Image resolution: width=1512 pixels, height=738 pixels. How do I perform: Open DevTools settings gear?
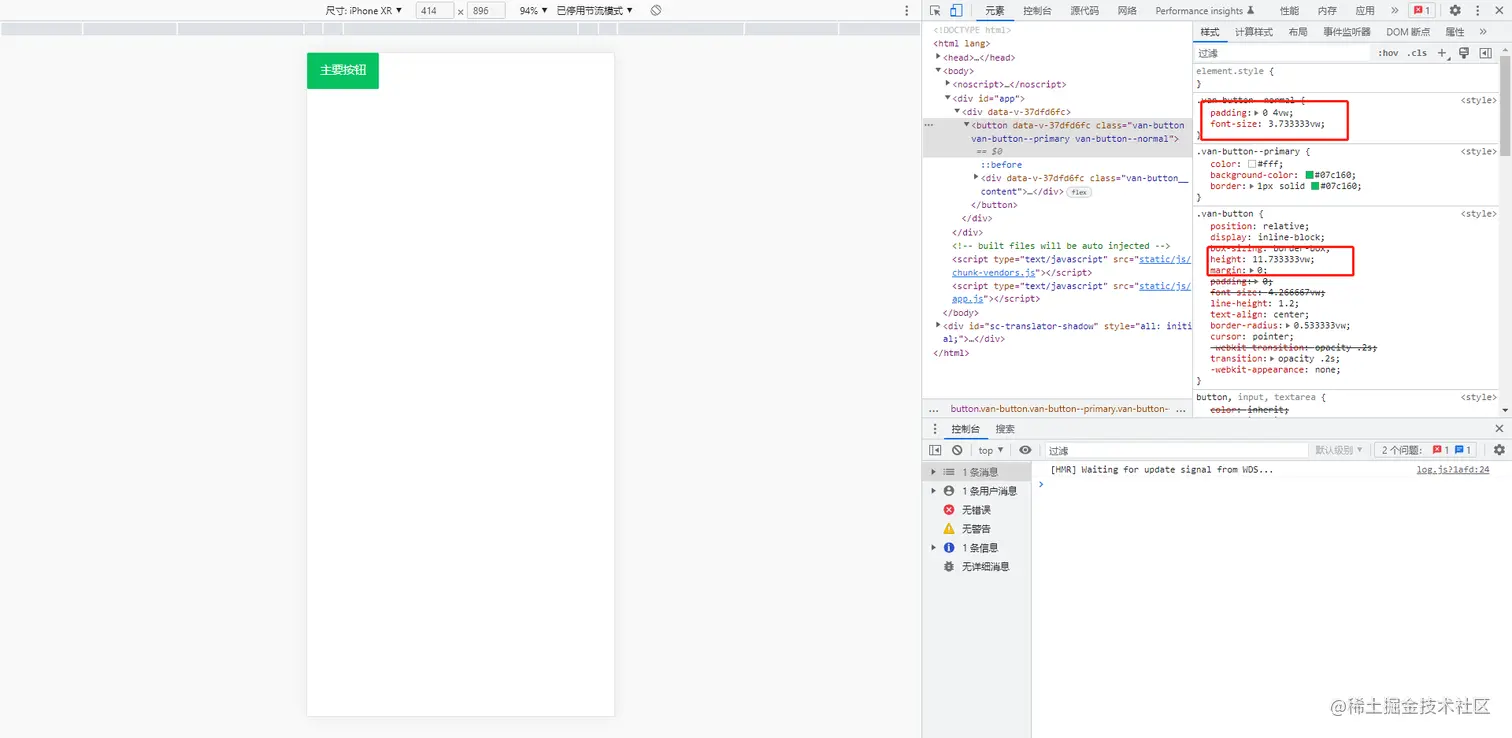[x=1457, y=10]
